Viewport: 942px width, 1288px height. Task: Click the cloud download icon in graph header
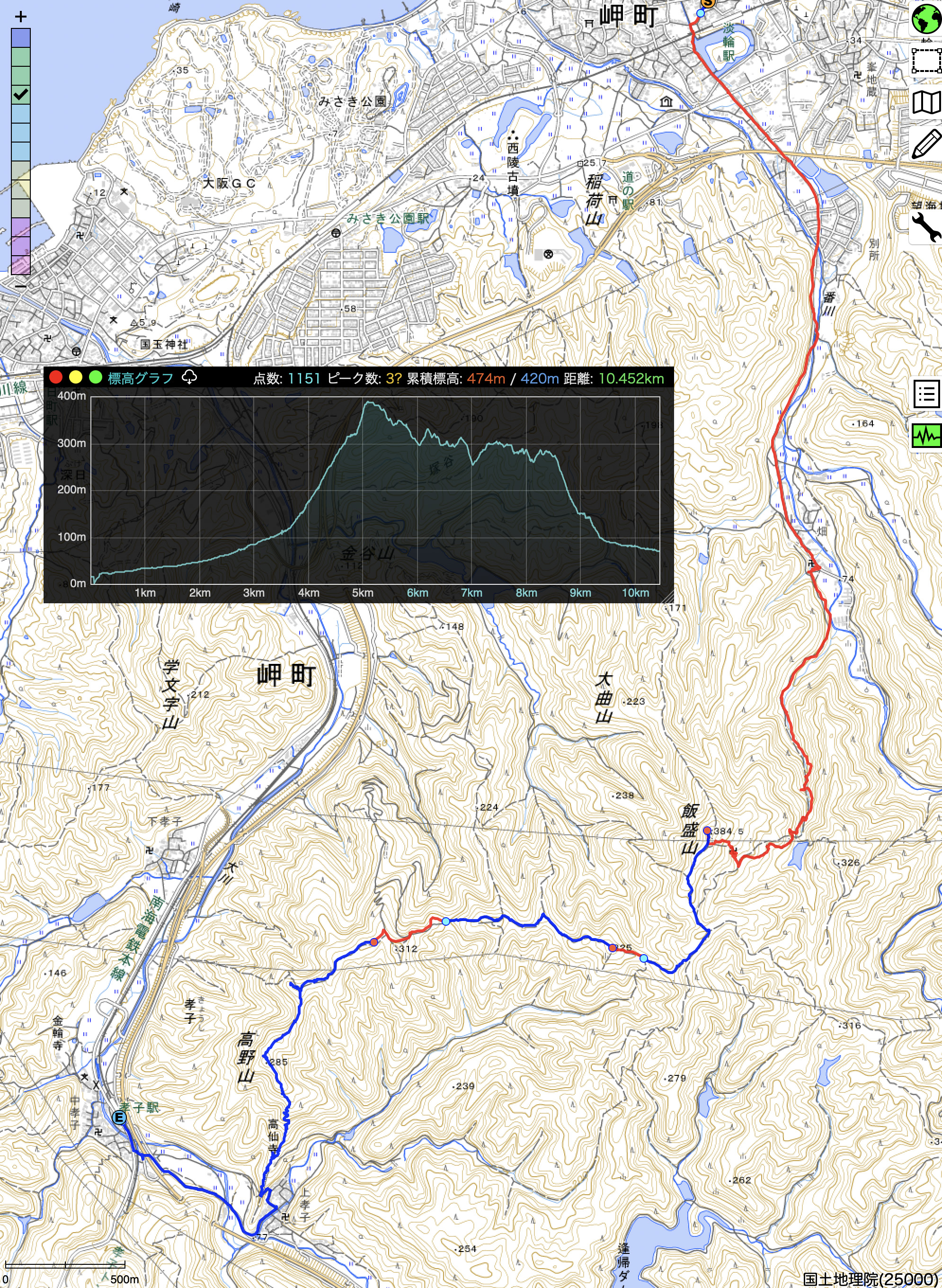coord(189,377)
